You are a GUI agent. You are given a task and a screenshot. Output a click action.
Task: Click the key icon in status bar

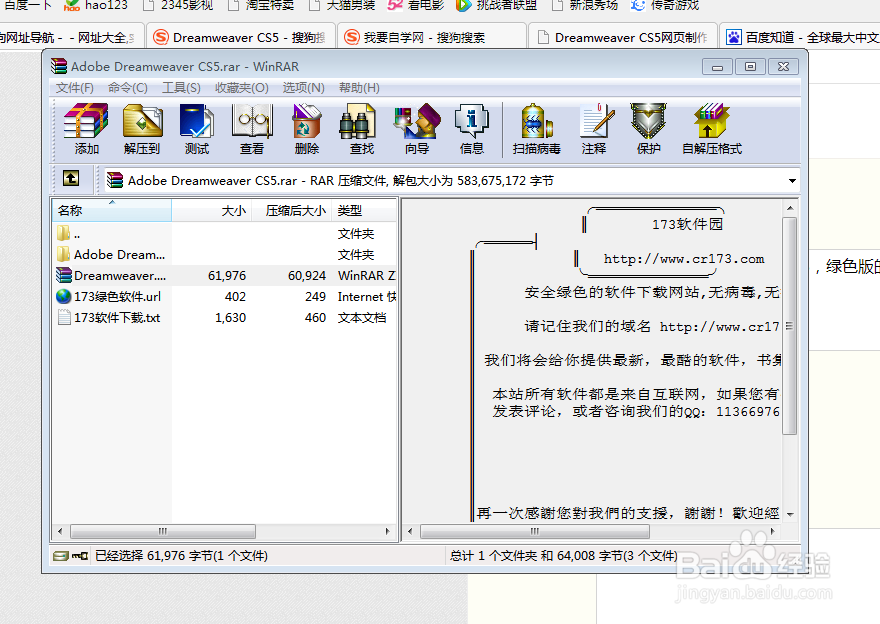point(80,556)
